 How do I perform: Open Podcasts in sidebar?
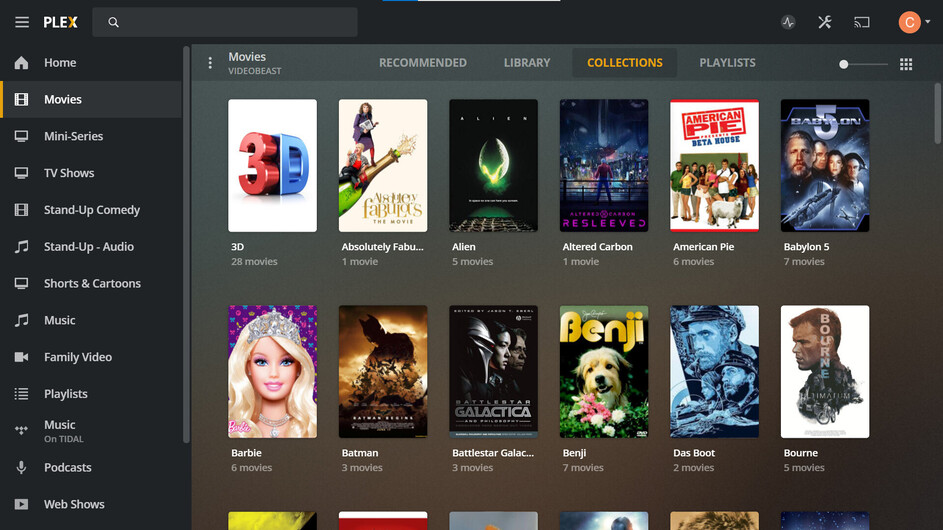[68, 467]
